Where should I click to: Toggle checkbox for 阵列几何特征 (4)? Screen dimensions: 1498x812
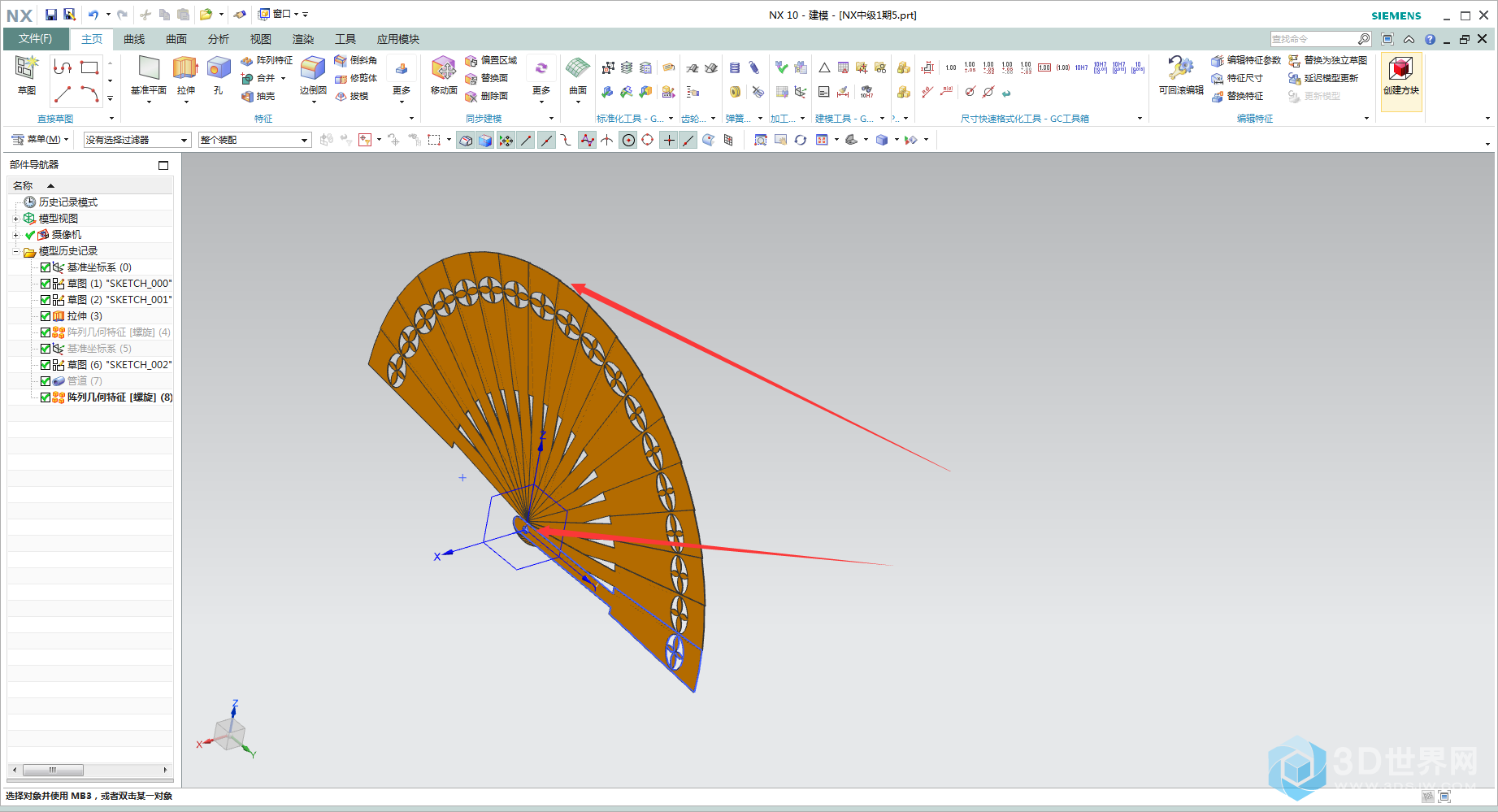click(46, 332)
